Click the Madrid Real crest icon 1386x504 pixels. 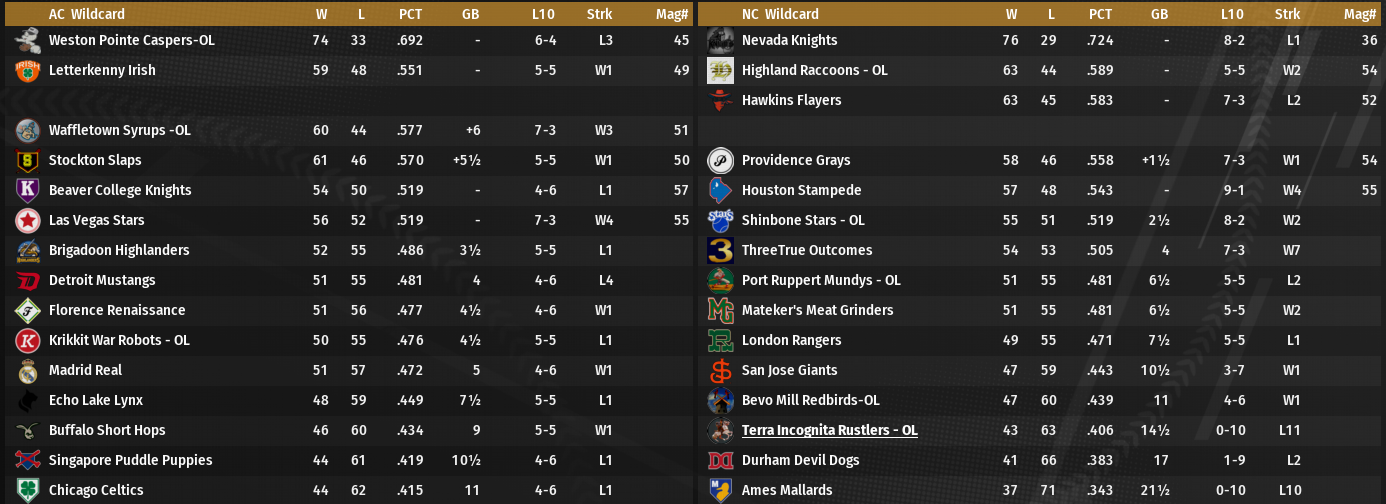(x=28, y=371)
